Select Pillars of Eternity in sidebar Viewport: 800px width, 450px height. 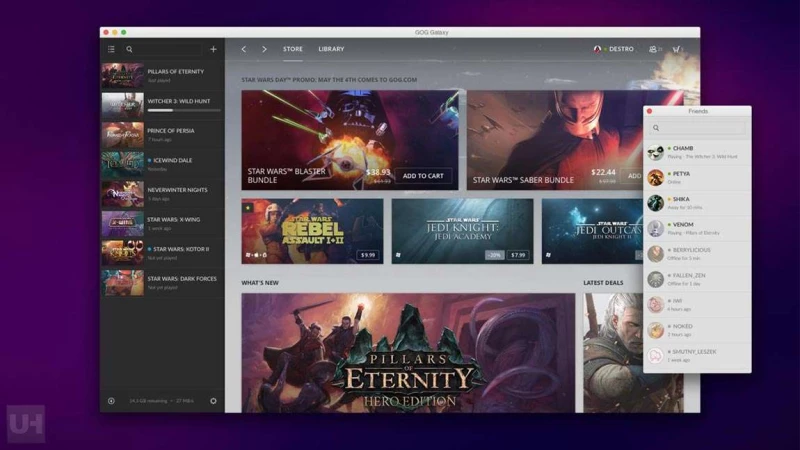(162, 76)
